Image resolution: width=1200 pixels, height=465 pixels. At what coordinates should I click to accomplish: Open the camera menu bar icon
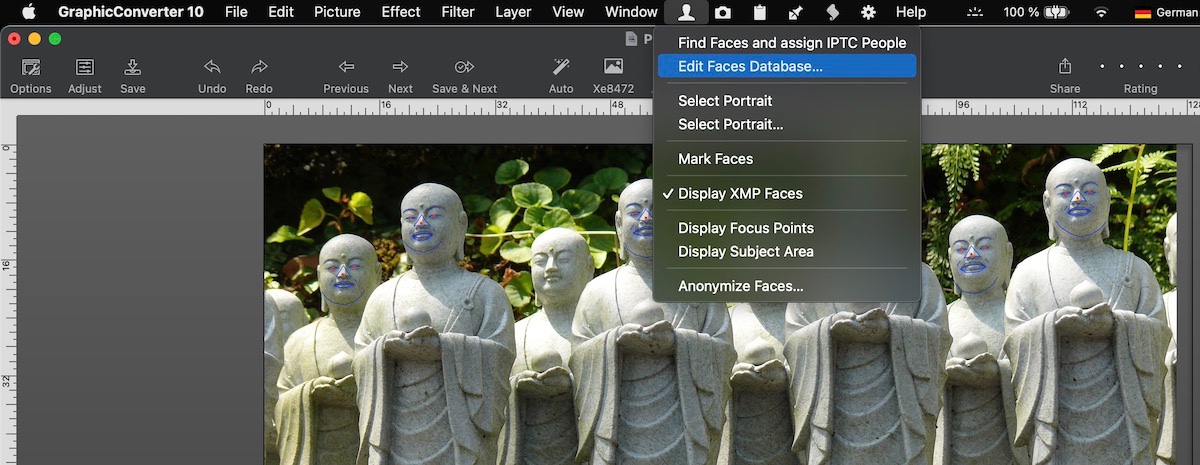pos(722,12)
